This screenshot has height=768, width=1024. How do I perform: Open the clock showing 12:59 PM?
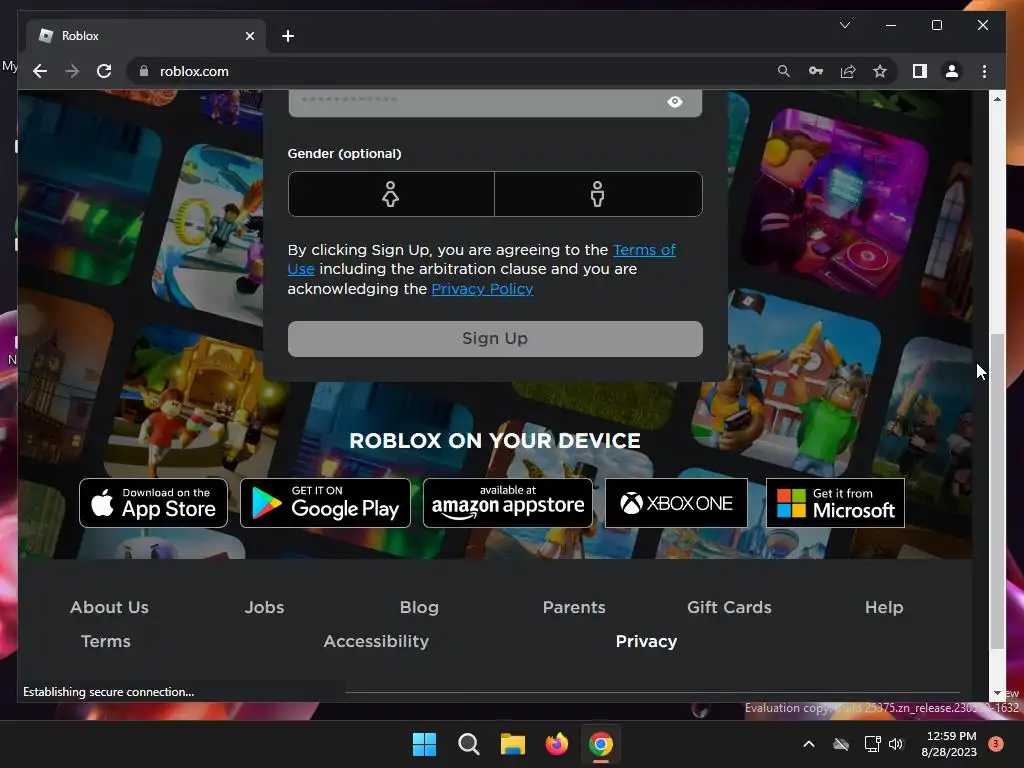click(x=950, y=744)
